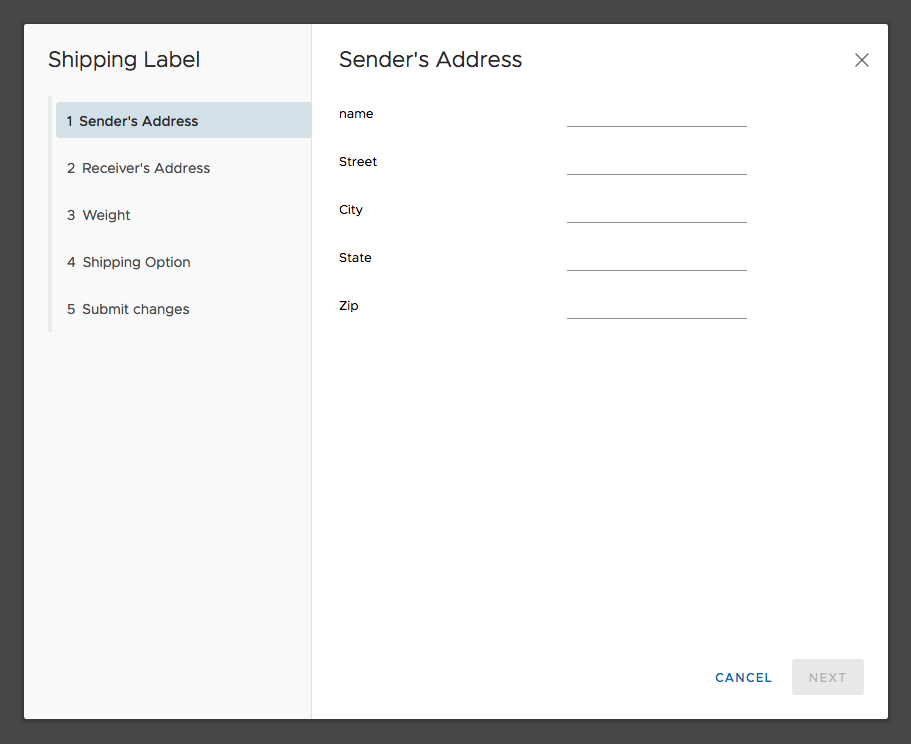Click the CANCEL link
The width and height of the screenshot is (911, 744).
[743, 677]
